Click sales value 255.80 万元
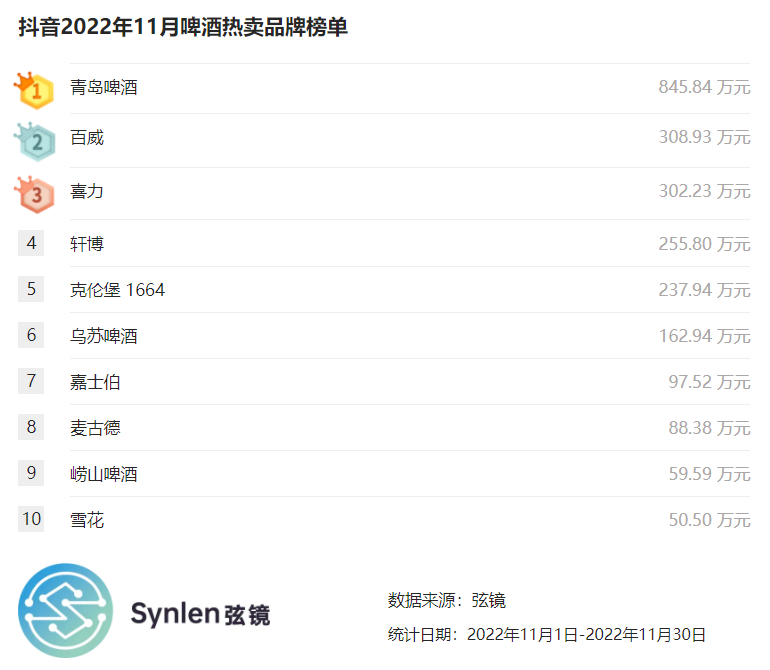This screenshot has width=770, height=670. pos(704,244)
